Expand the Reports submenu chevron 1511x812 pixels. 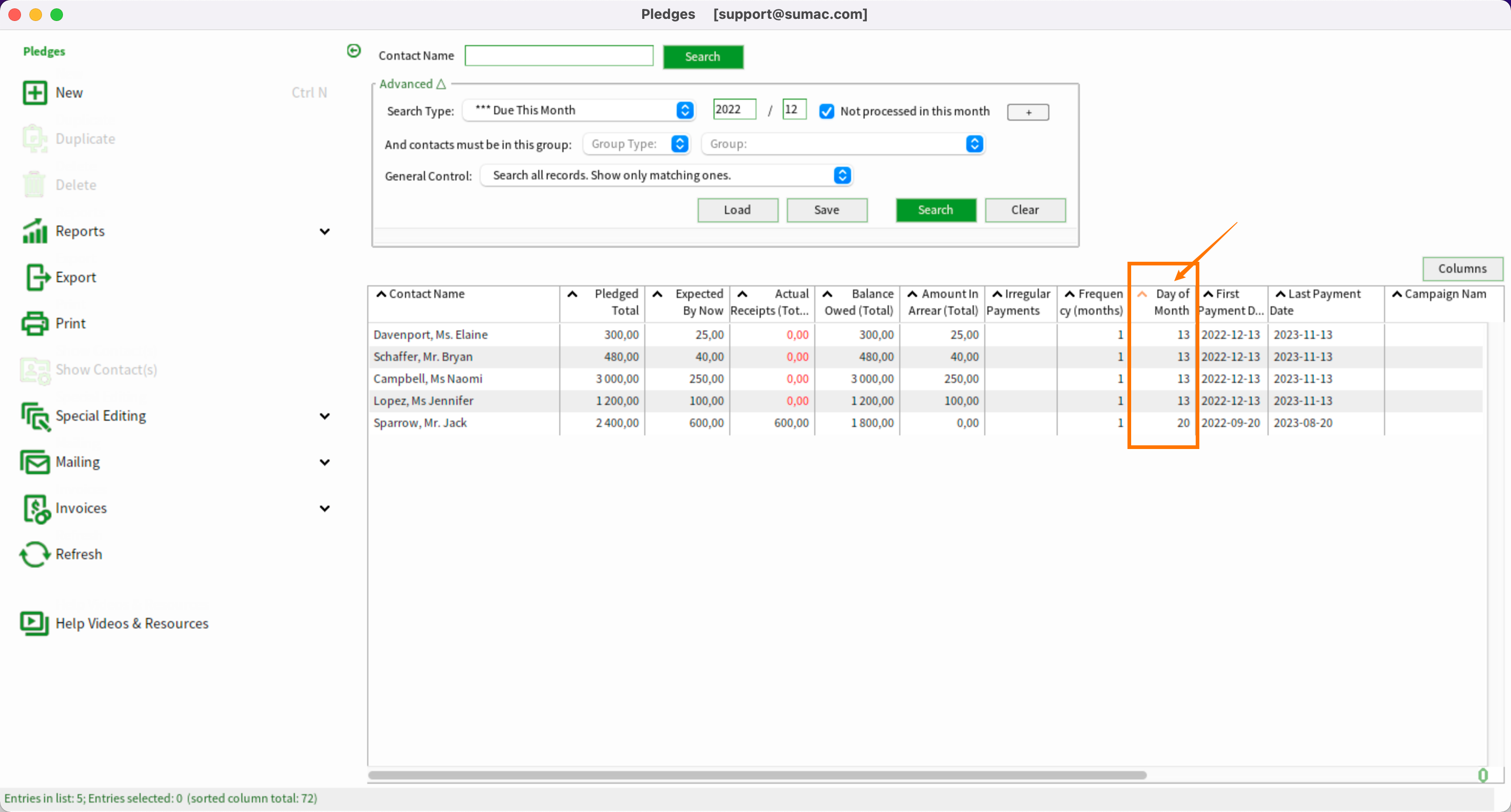point(324,231)
